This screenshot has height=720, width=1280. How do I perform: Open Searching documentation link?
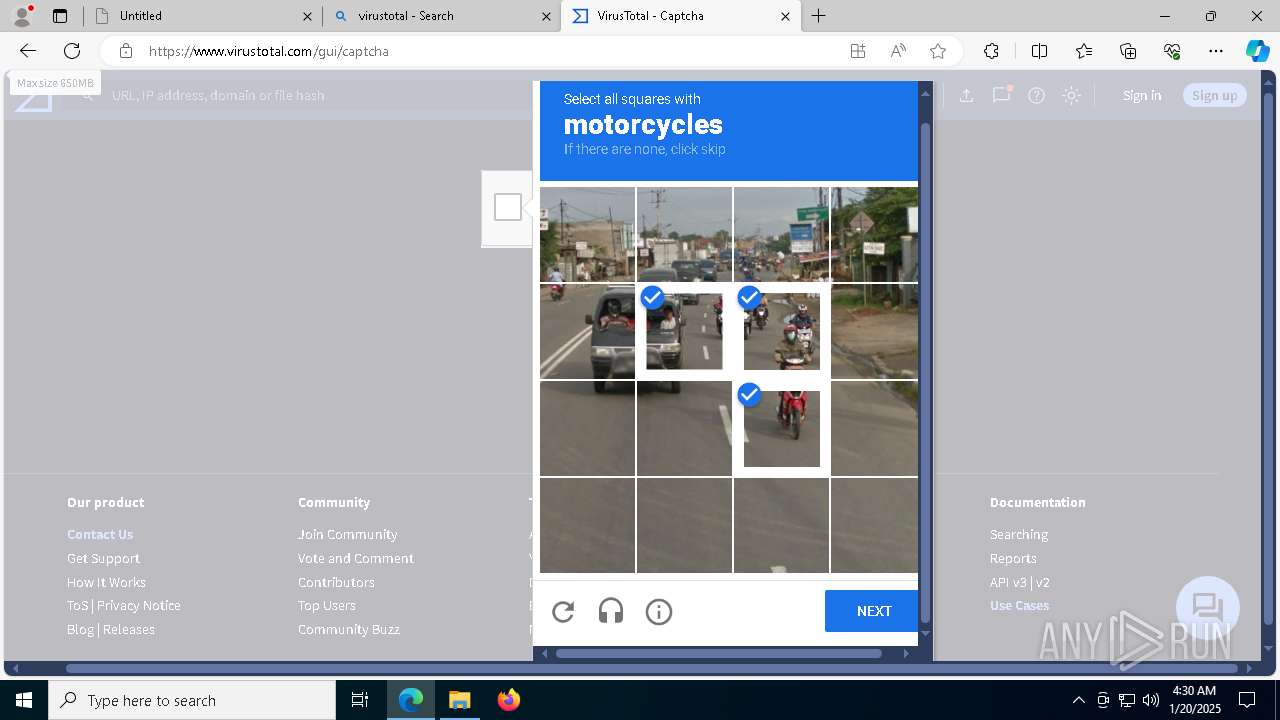click(1019, 534)
